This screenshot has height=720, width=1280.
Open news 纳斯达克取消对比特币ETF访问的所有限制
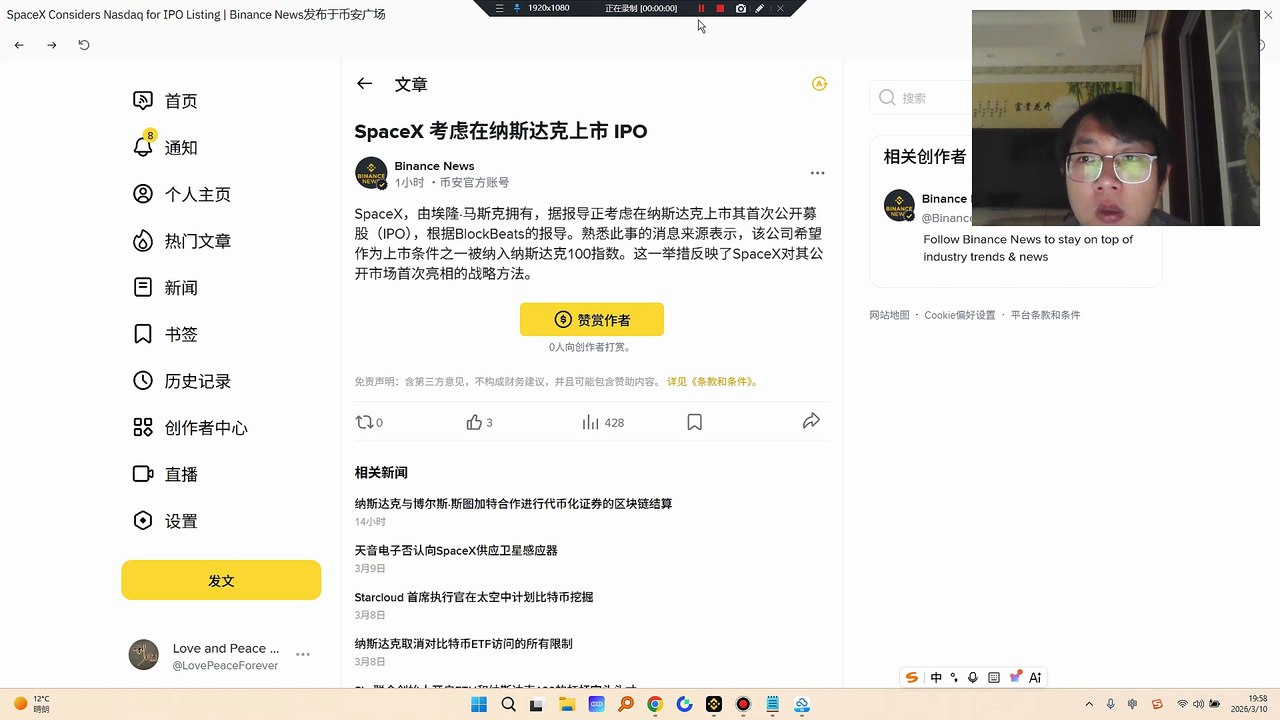tap(463, 644)
